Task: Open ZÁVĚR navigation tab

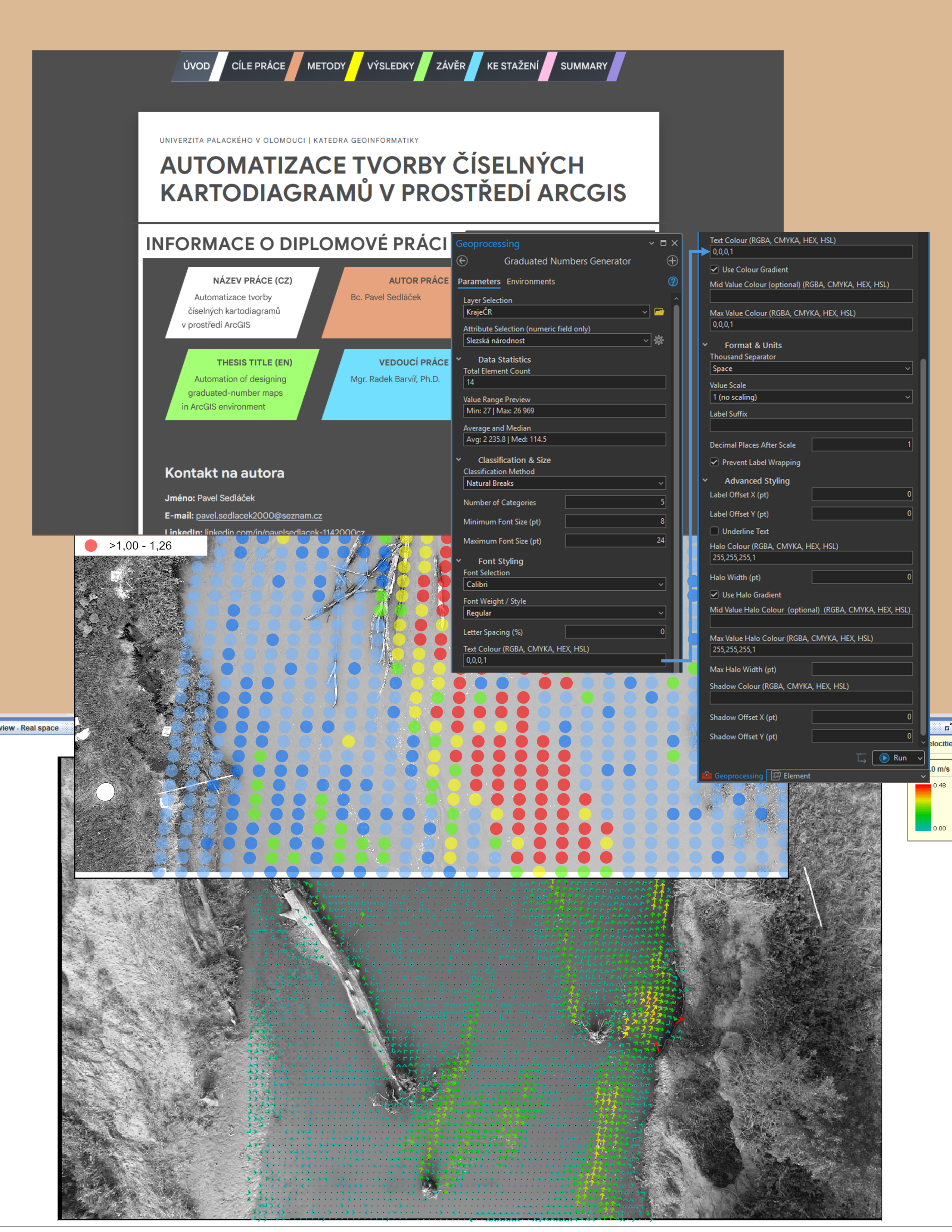Action: point(451,66)
